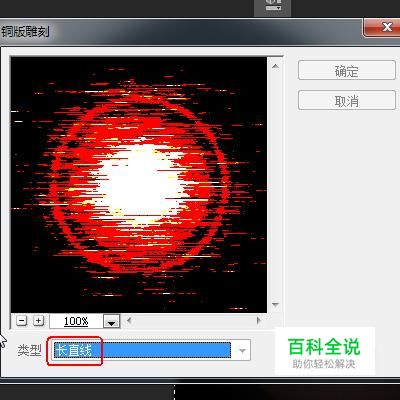The height and width of the screenshot is (400, 400).
Task: Click the 取消 cancel button
Action: click(x=347, y=100)
